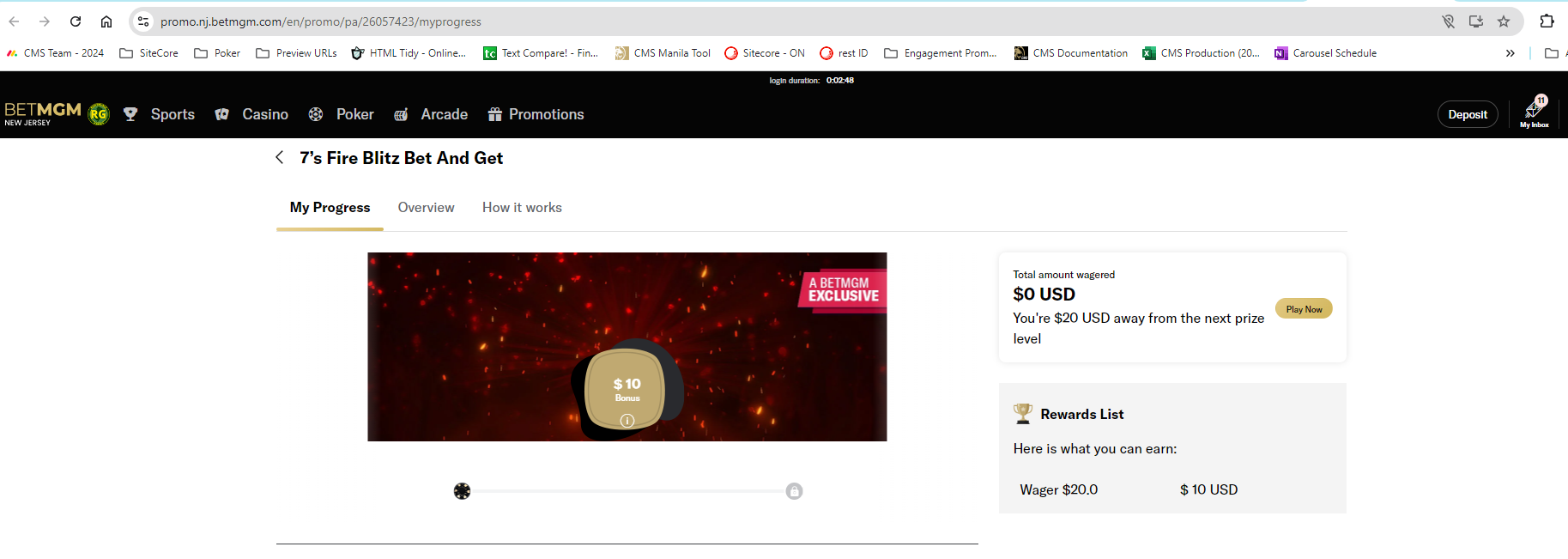
Task: Open the CMS Team - 2024 bookmark
Action: (x=55, y=53)
